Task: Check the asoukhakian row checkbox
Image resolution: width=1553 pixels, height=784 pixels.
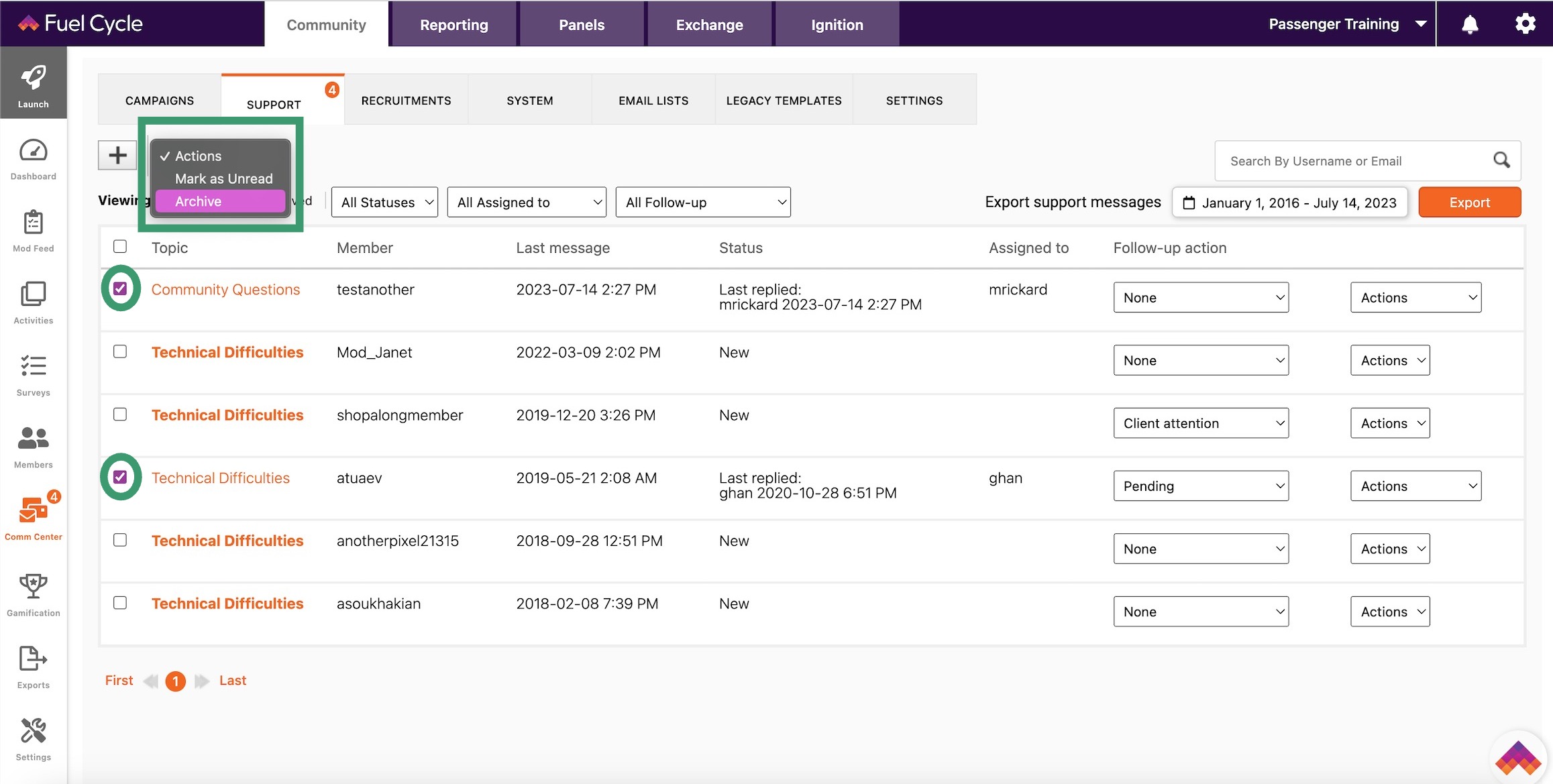Action: click(x=120, y=602)
